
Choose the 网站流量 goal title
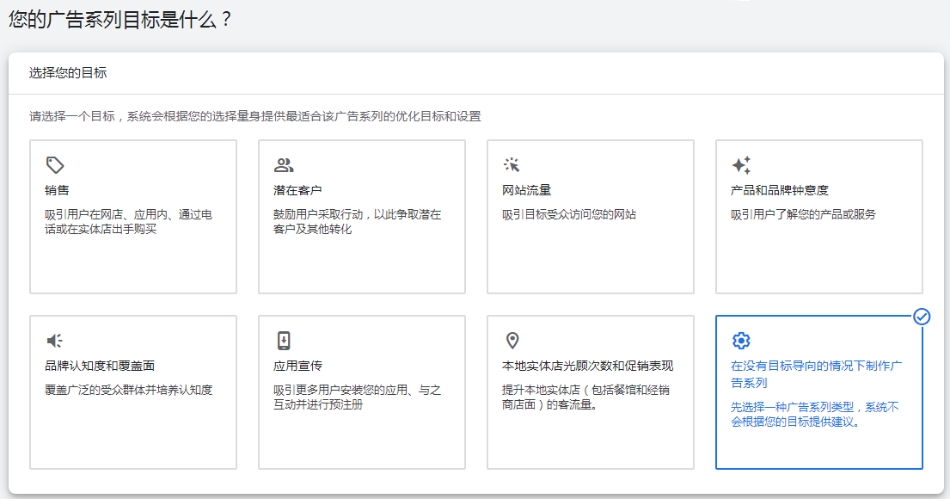[x=526, y=190]
